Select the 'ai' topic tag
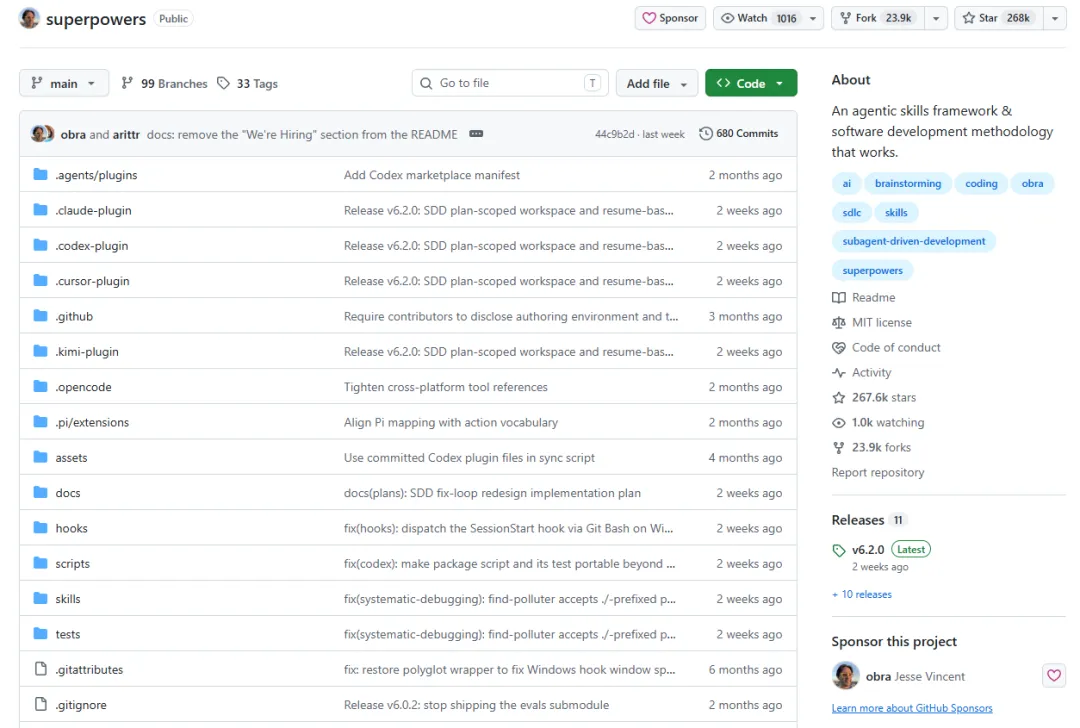The width and height of the screenshot is (1080, 728). tap(847, 183)
